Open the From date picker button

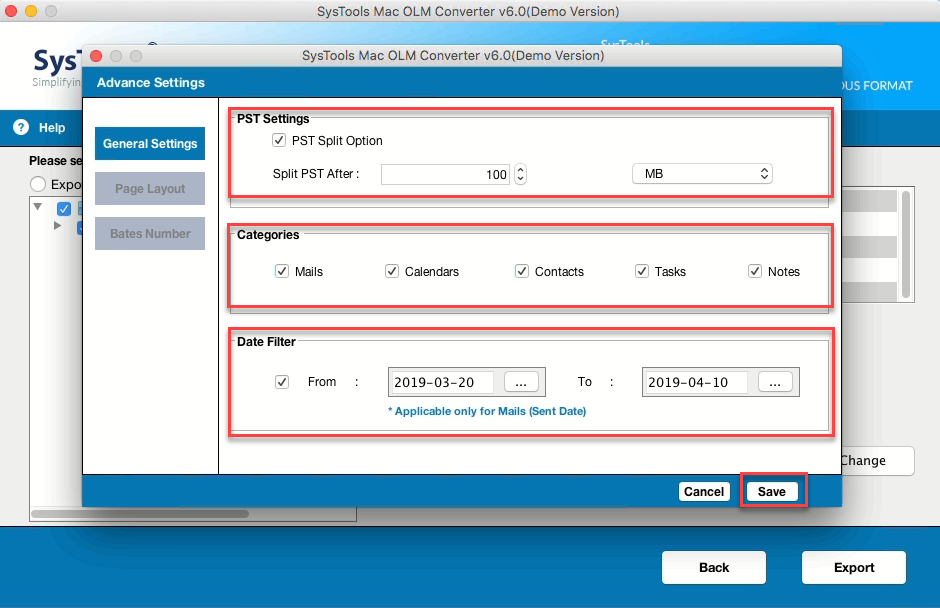(x=521, y=382)
